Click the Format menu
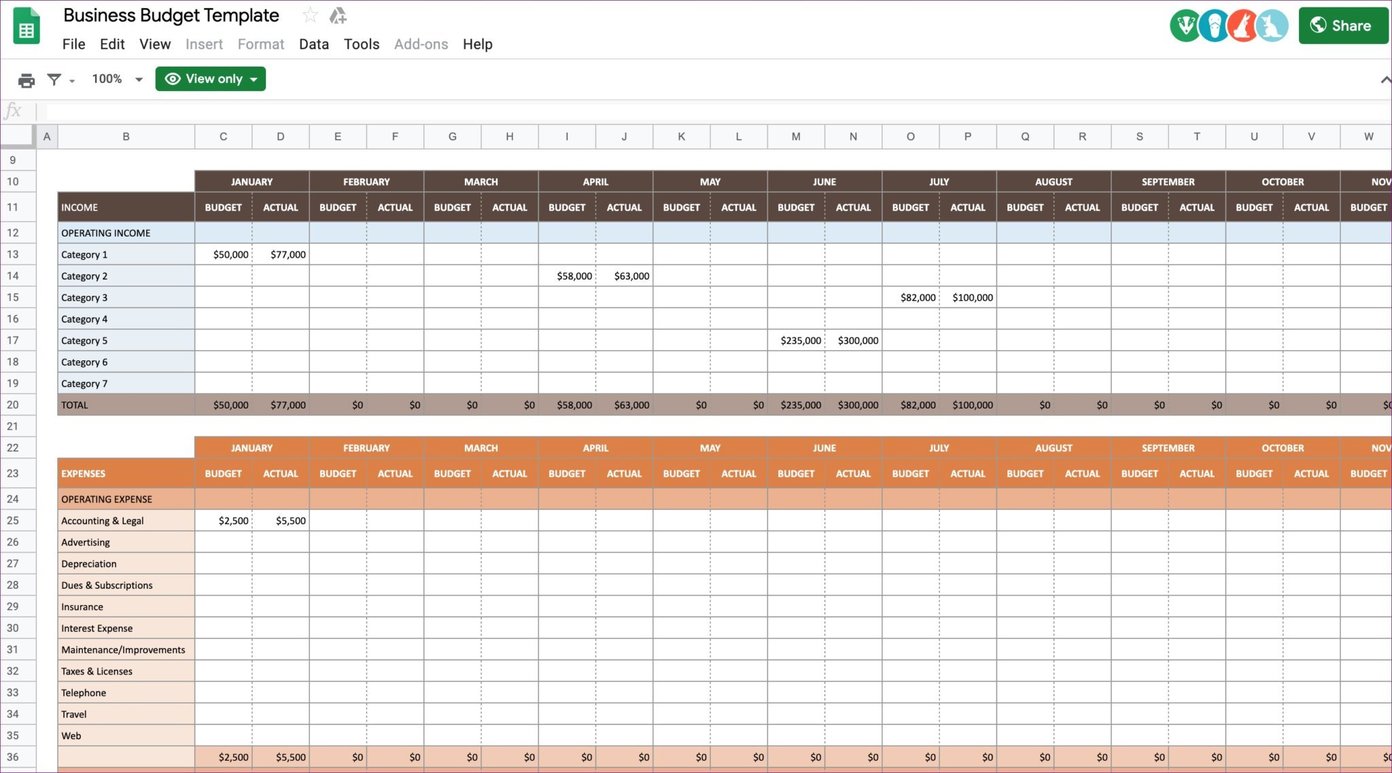The width and height of the screenshot is (1392, 773). point(261,44)
